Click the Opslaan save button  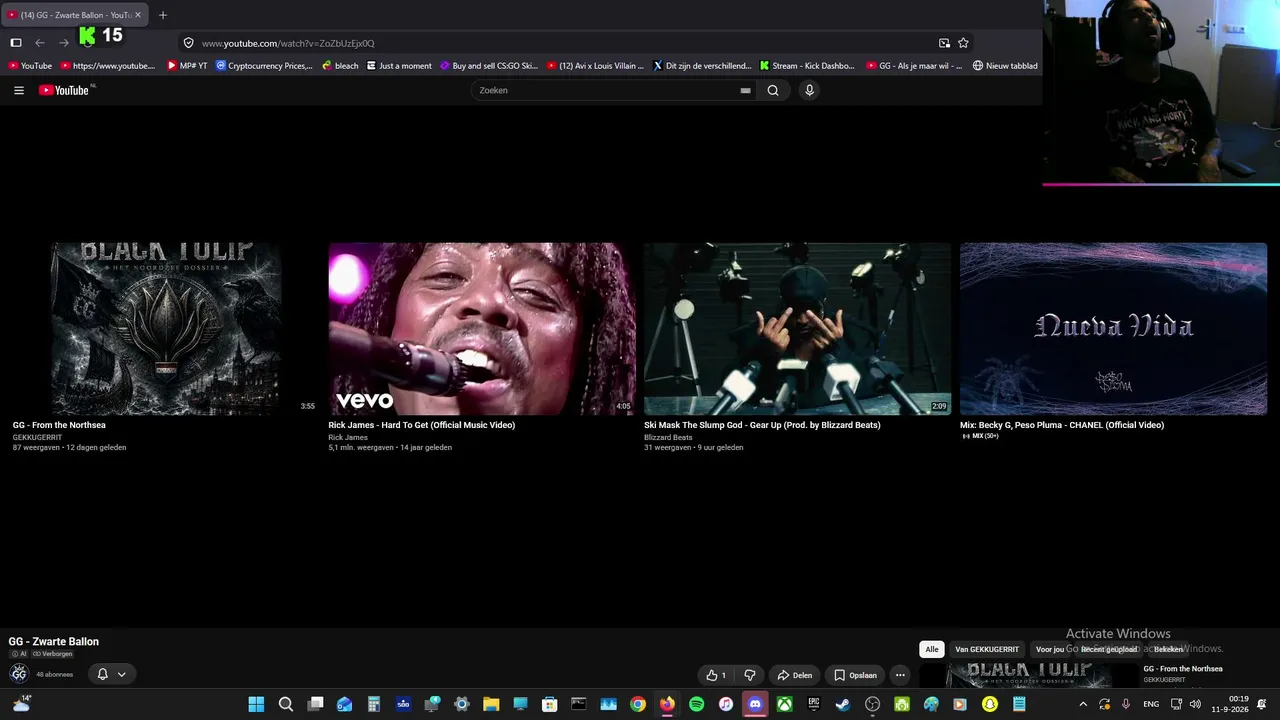pyautogui.click(x=856, y=675)
